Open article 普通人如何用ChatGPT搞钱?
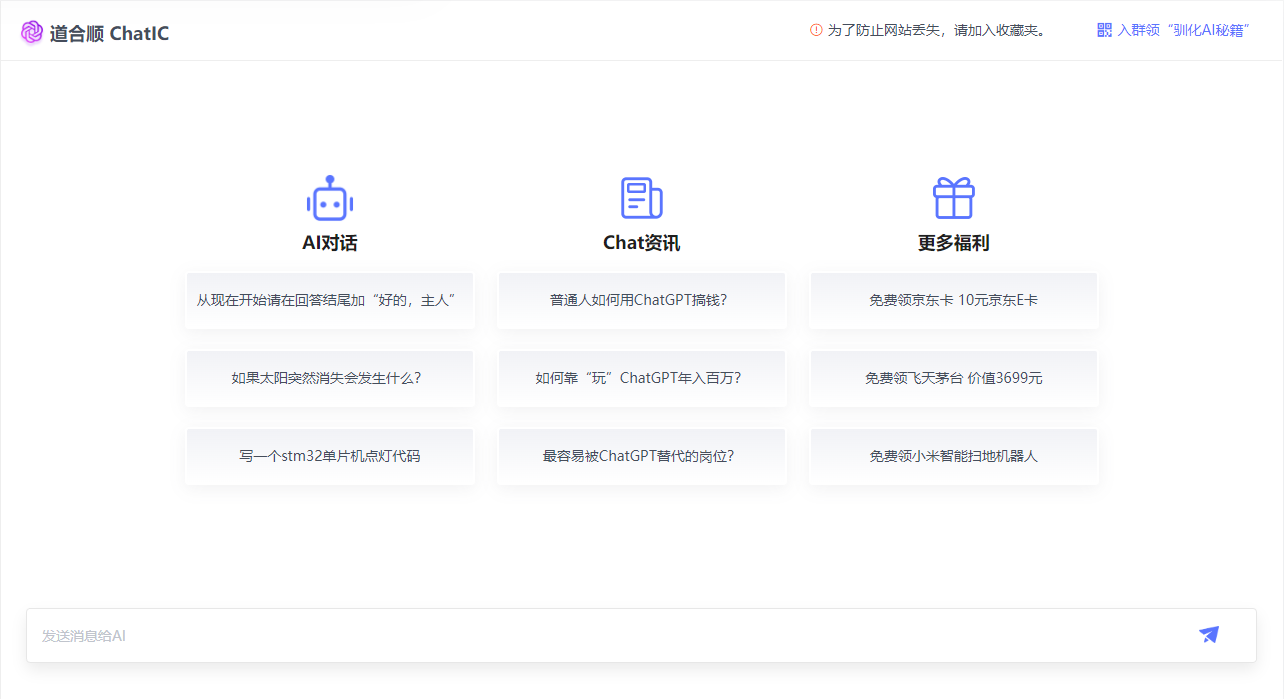 [x=642, y=300]
